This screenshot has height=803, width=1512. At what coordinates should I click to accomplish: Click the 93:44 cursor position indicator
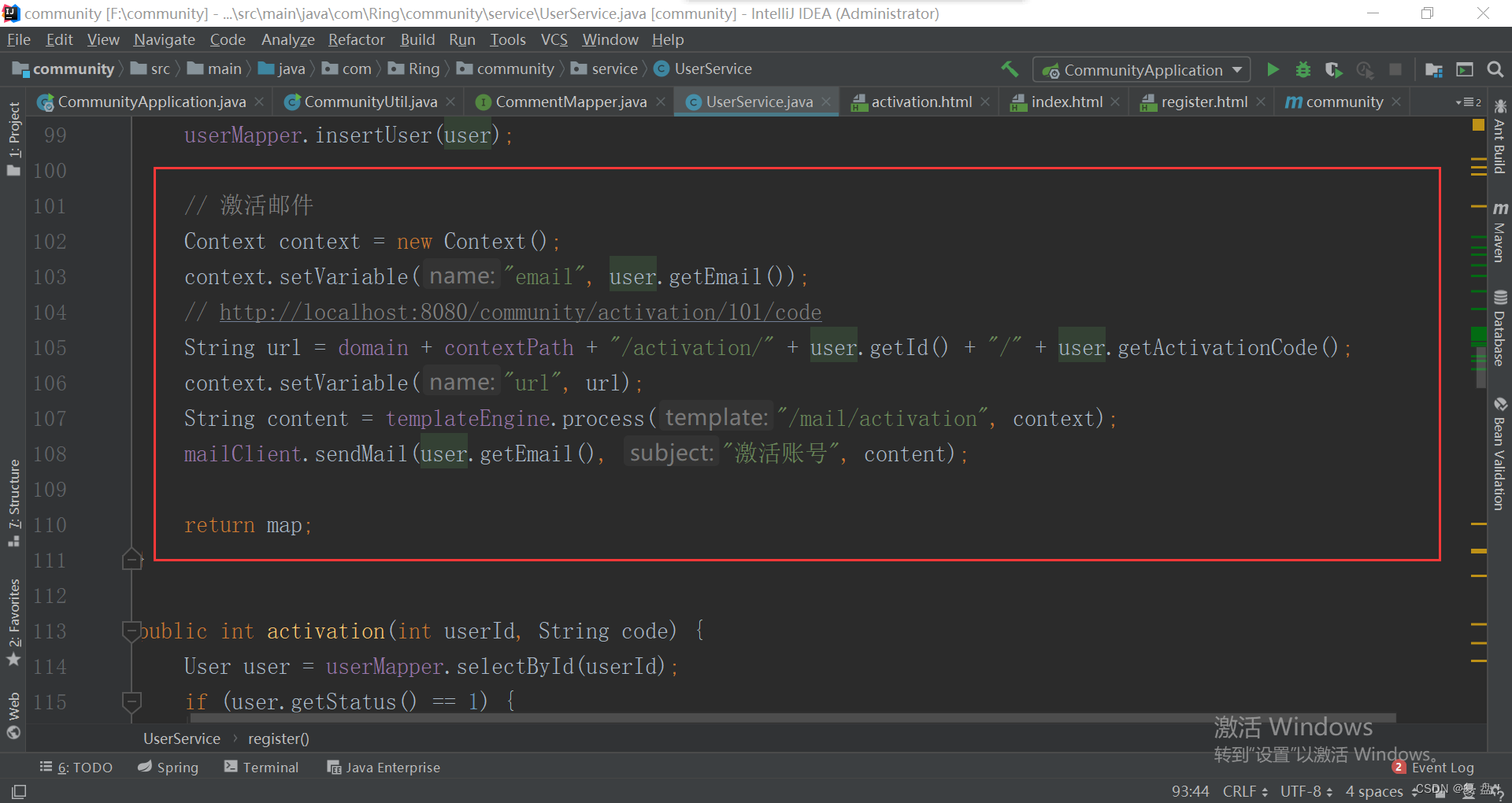click(x=1189, y=791)
